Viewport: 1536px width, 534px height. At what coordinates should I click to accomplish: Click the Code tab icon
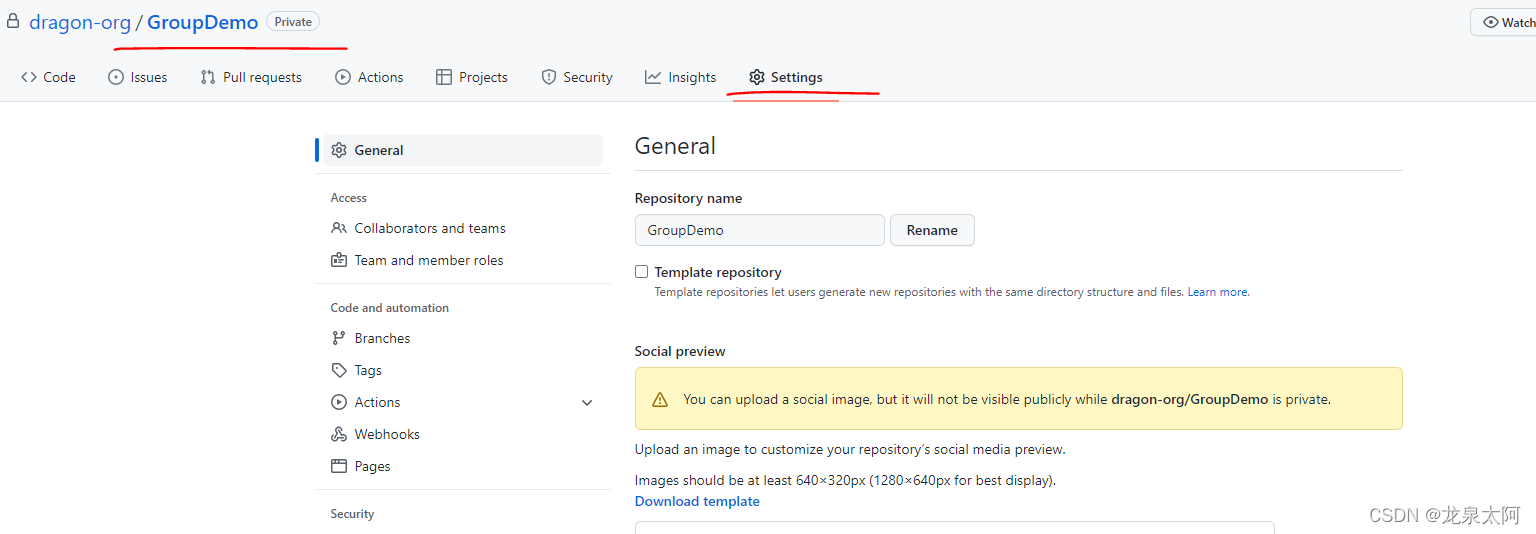pyautogui.click(x=29, y=77)
